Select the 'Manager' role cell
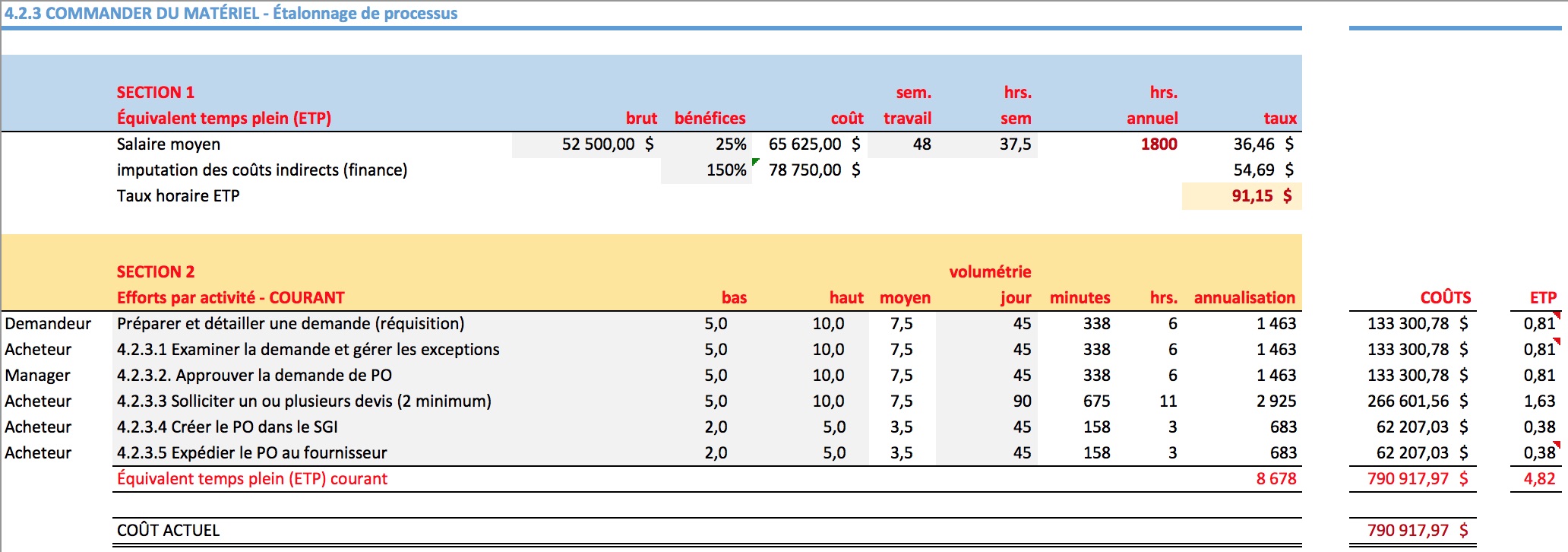This screenshot has width=1568, height=552. [37, 376]
